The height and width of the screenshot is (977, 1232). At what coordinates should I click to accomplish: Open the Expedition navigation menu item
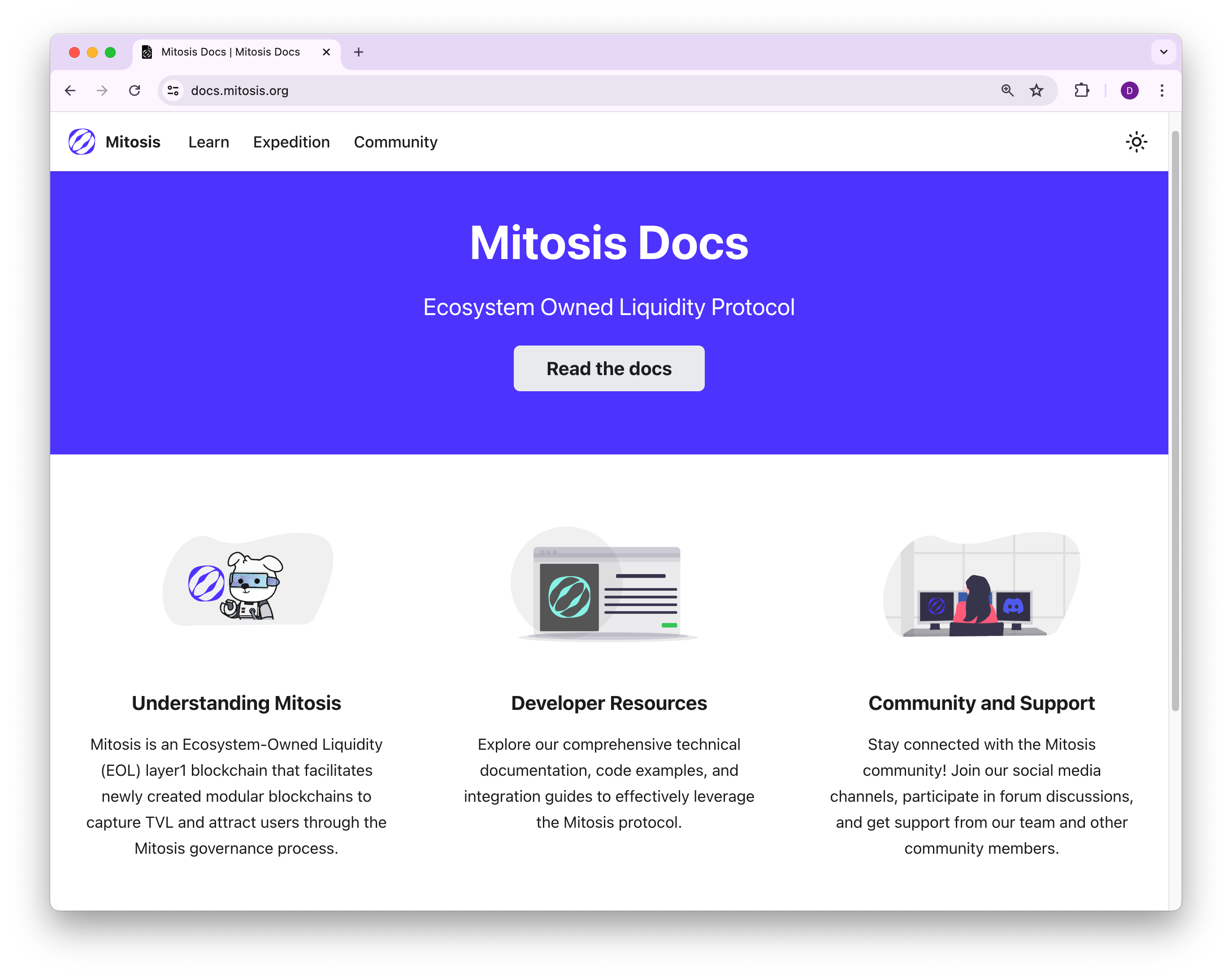click(x=291, y=141)
